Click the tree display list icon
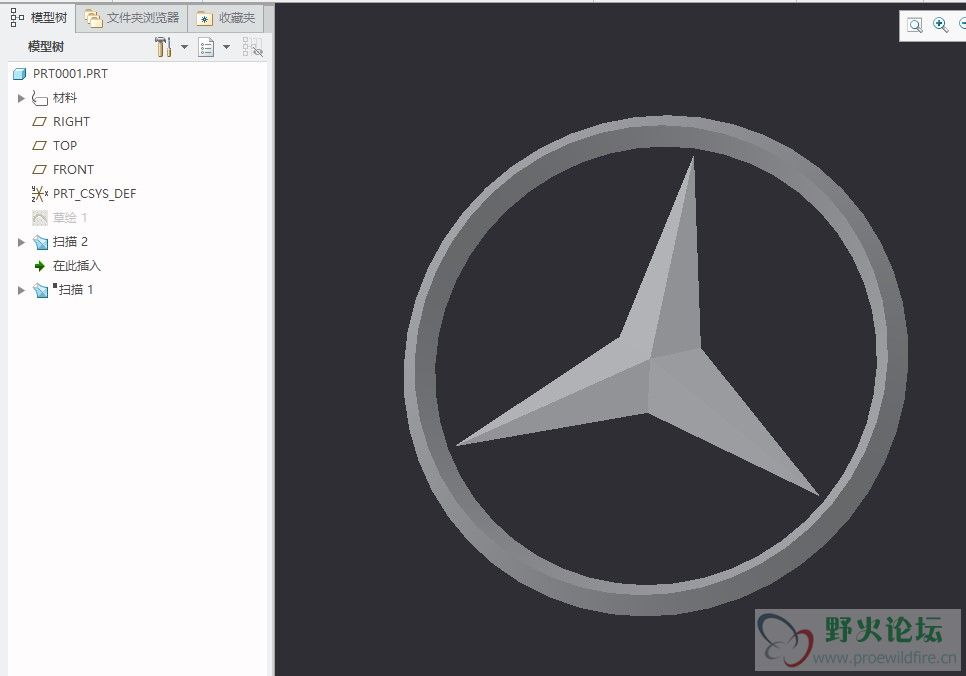966x676 pixels. coord(206,47)
